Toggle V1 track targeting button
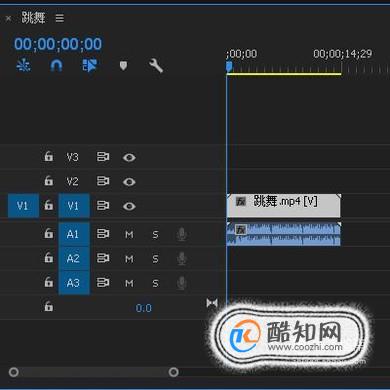Viewport: 390px width, 390px height. (x=74, y=206)
